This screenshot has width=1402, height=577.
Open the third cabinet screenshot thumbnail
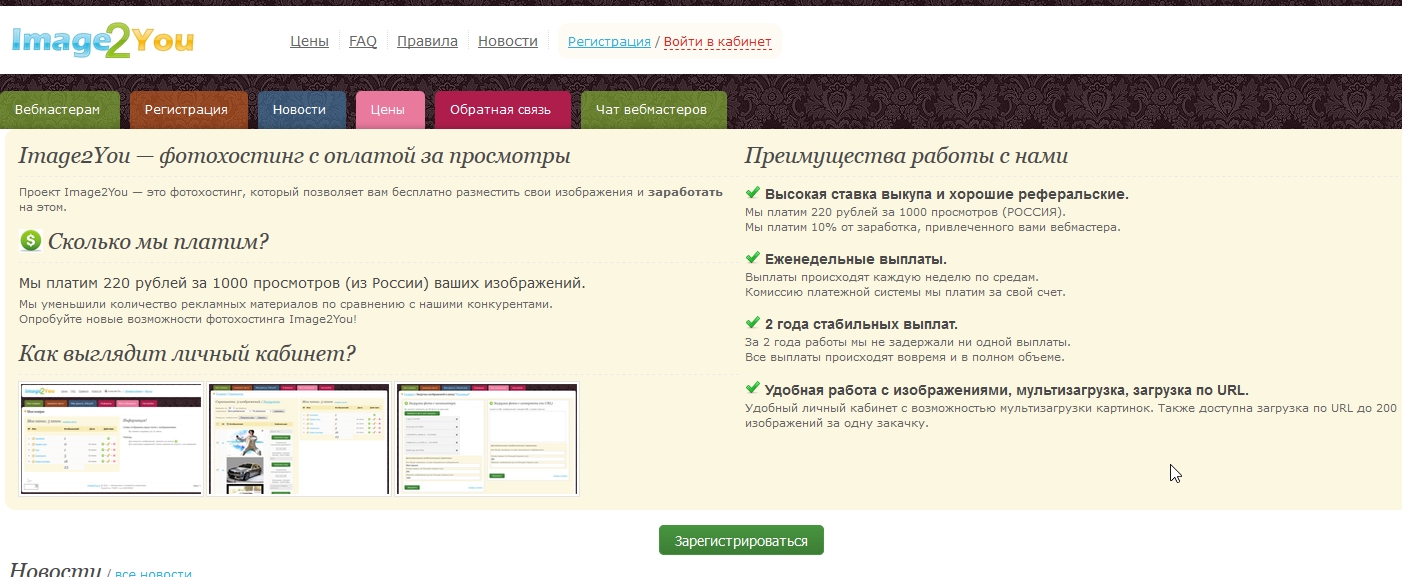pos(487,438)
